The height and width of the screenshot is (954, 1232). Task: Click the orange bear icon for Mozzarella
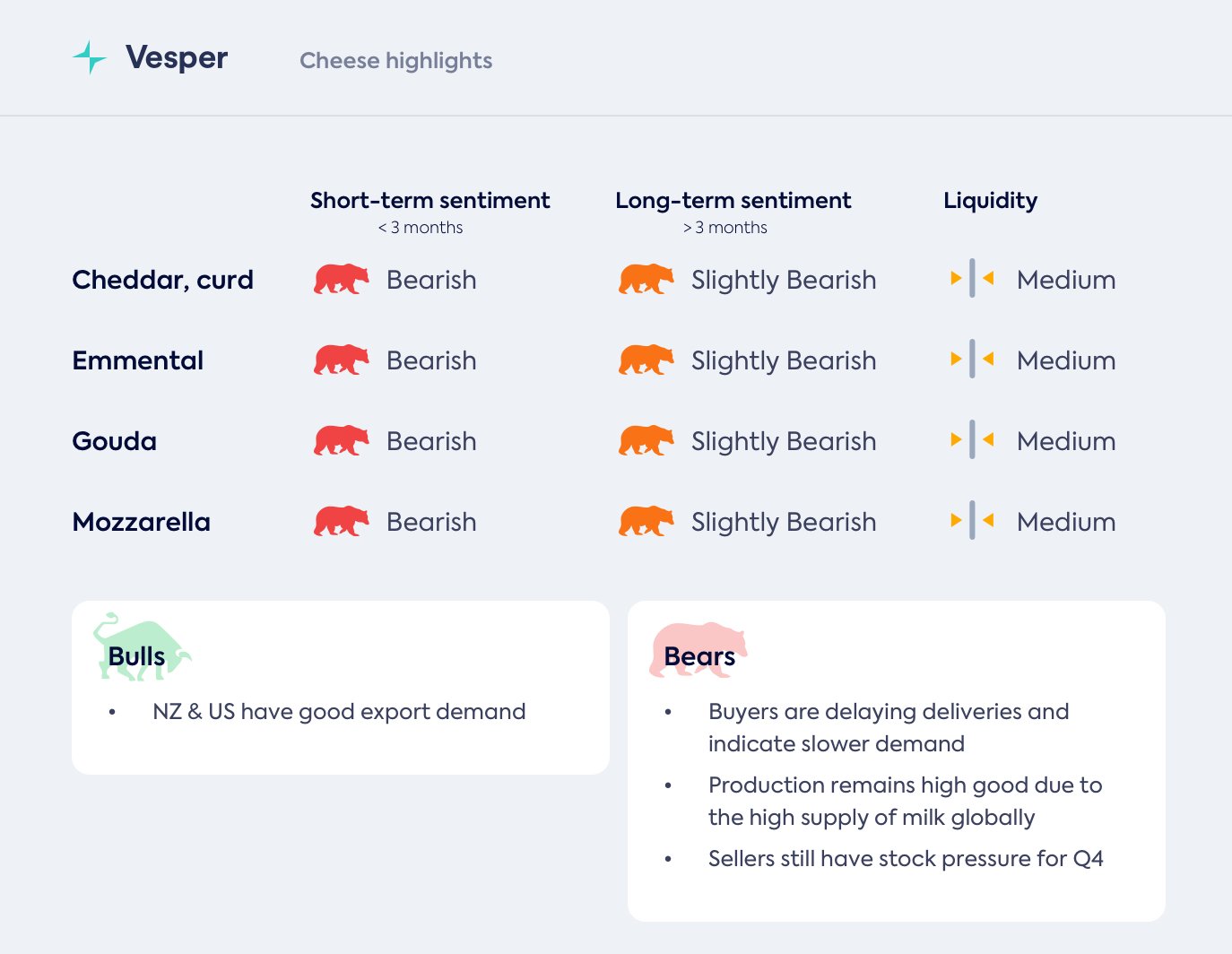[646, 522]
